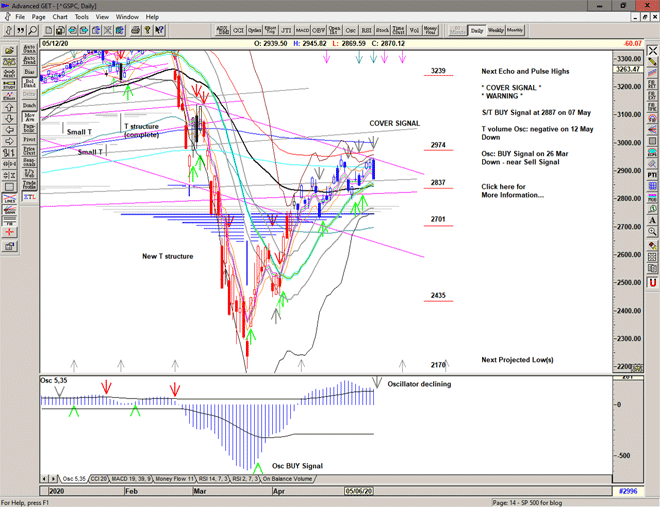Switch chart to Monthly timeframe
This screenshot has width=660, height=507.
(x=516, y=31)
